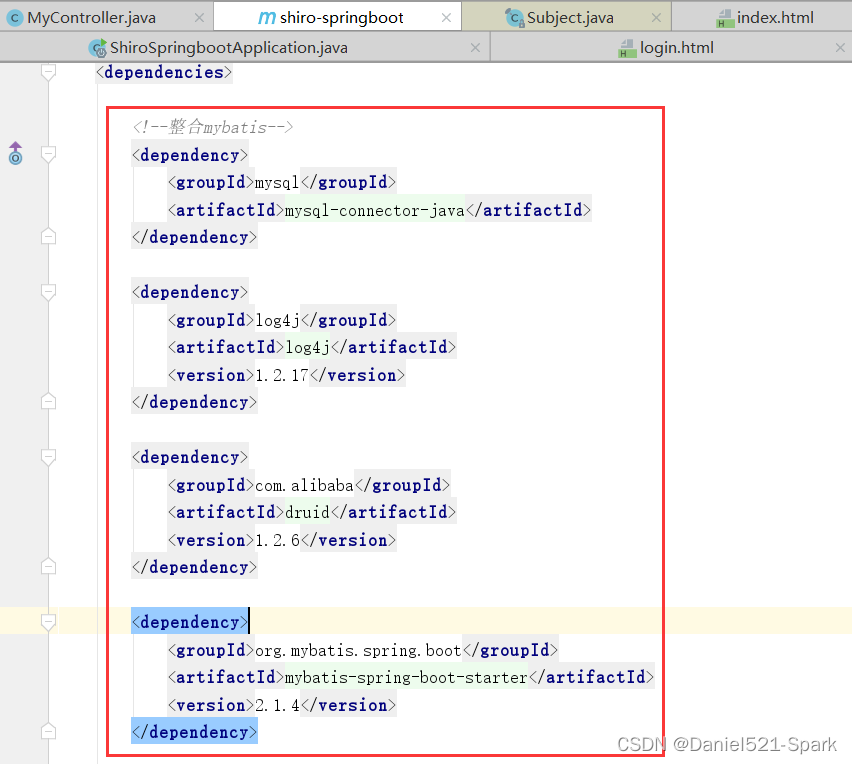Collapse the mysql dependency fold marker

pos(48,155)
